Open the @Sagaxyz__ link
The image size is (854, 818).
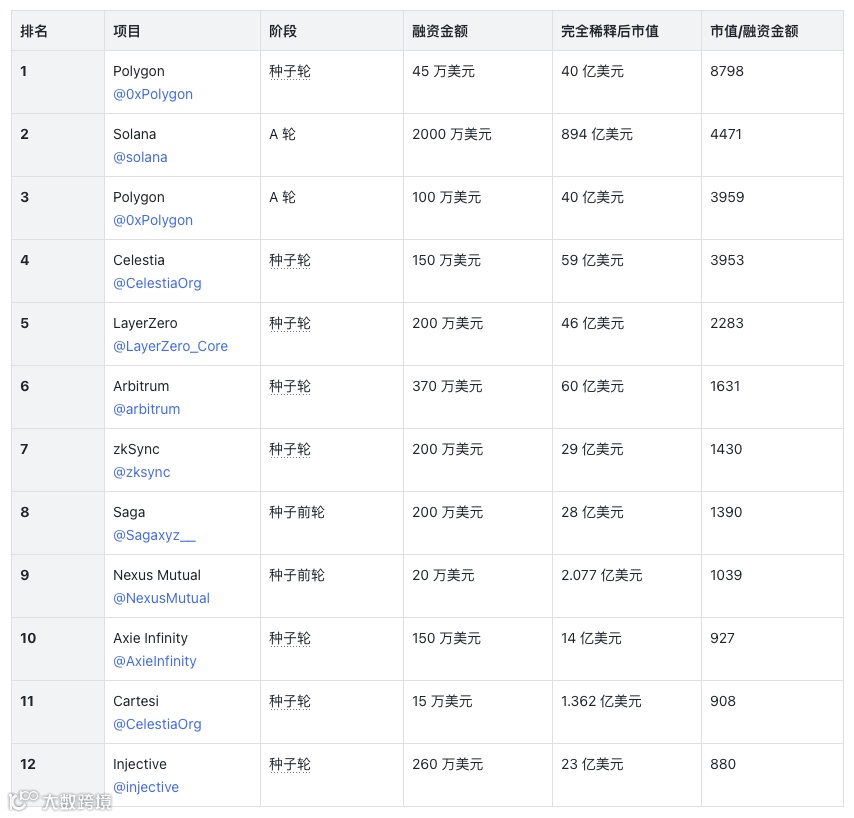(154, 535)
